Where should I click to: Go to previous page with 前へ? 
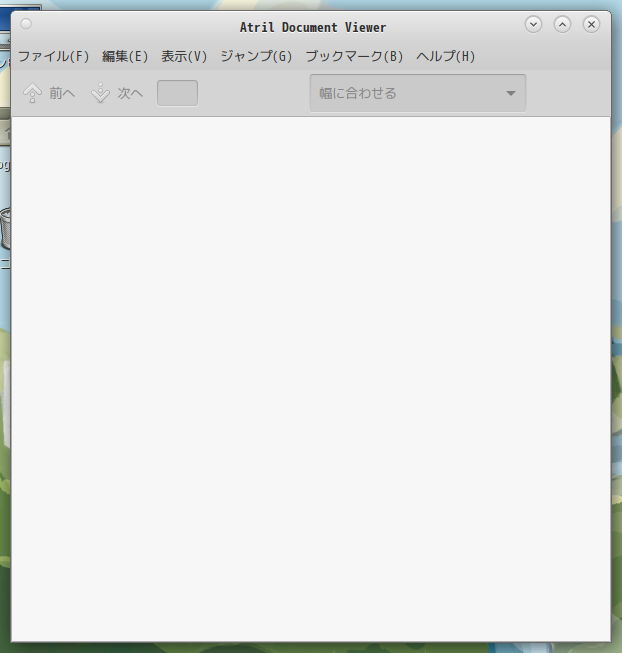click(49, 93)
